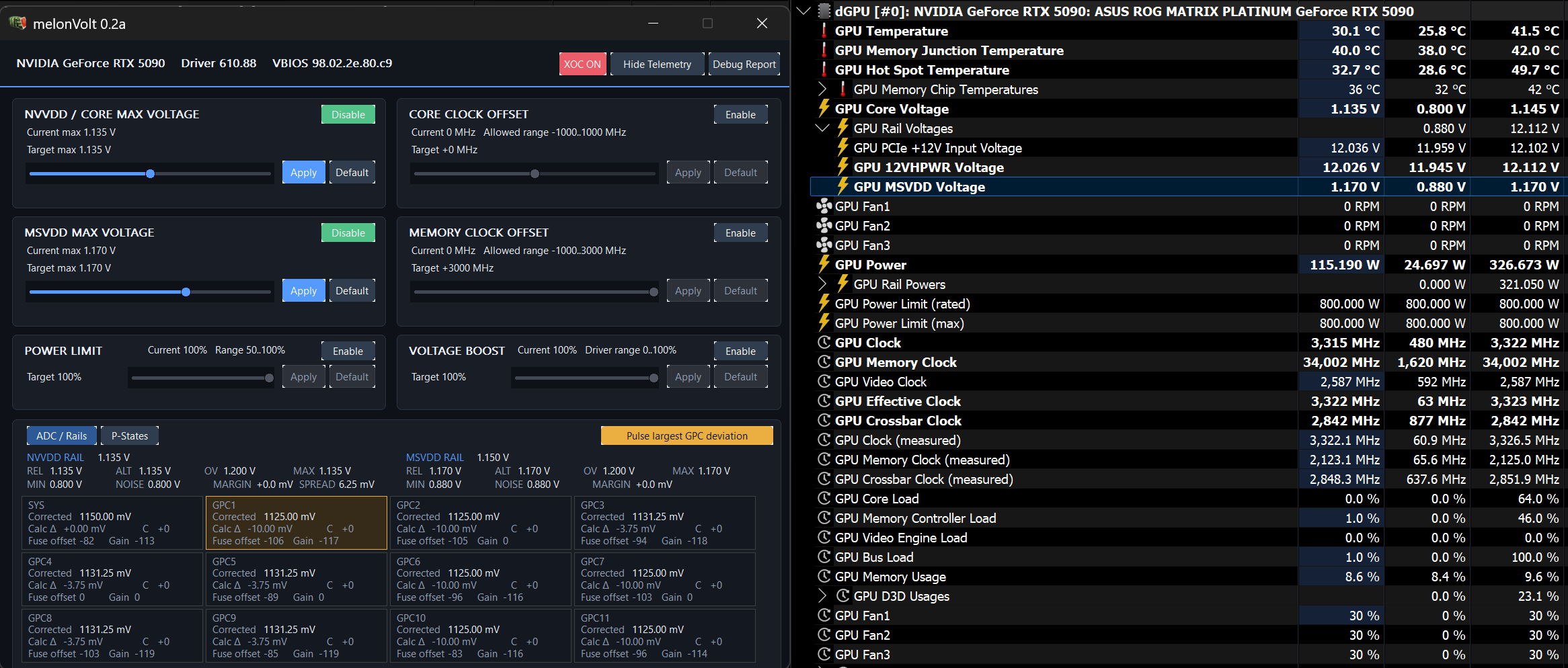The image size is (1568, 668).
Task: Collapse the GPU Rail Voltages group
Action: tap(822, 128)
